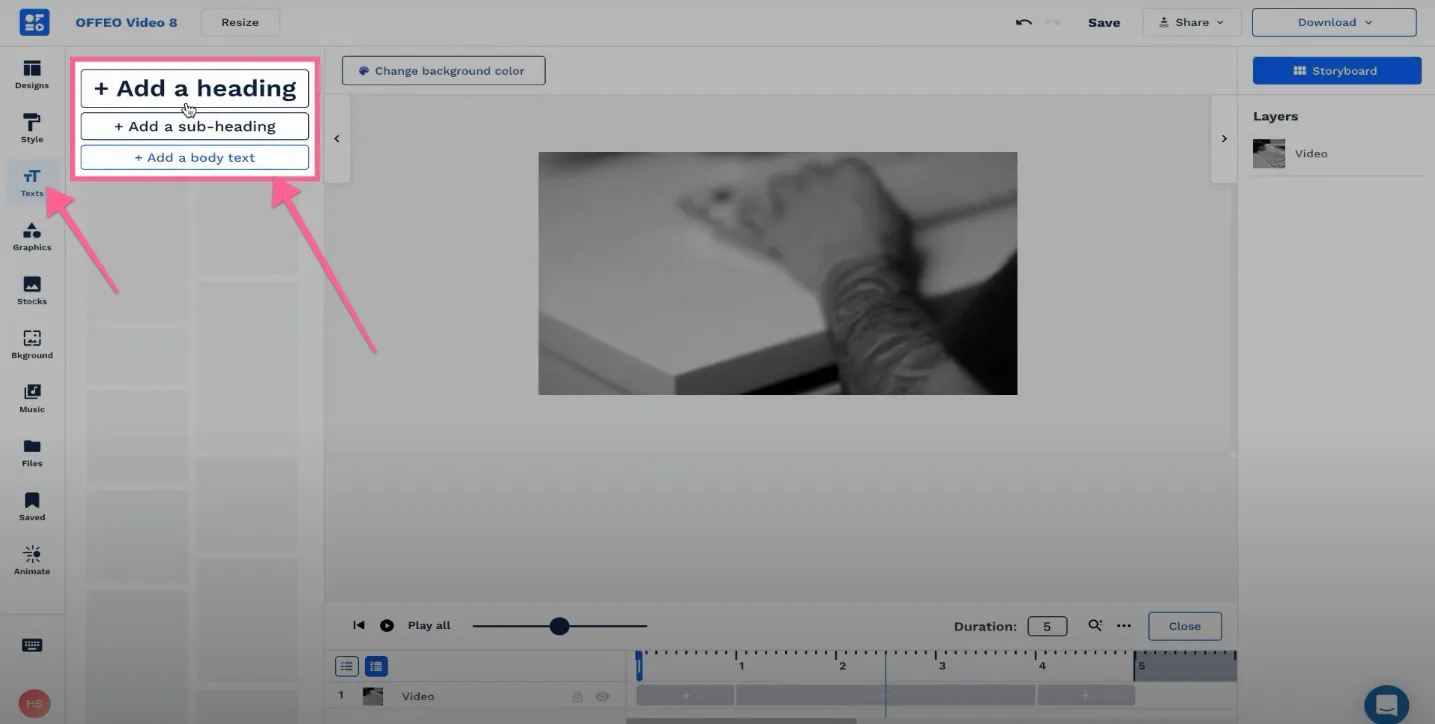Viewport: 1435px width, 724px height.
Task: Open the timeline more options ellipsis
Action: click(x=1124, y=626)
